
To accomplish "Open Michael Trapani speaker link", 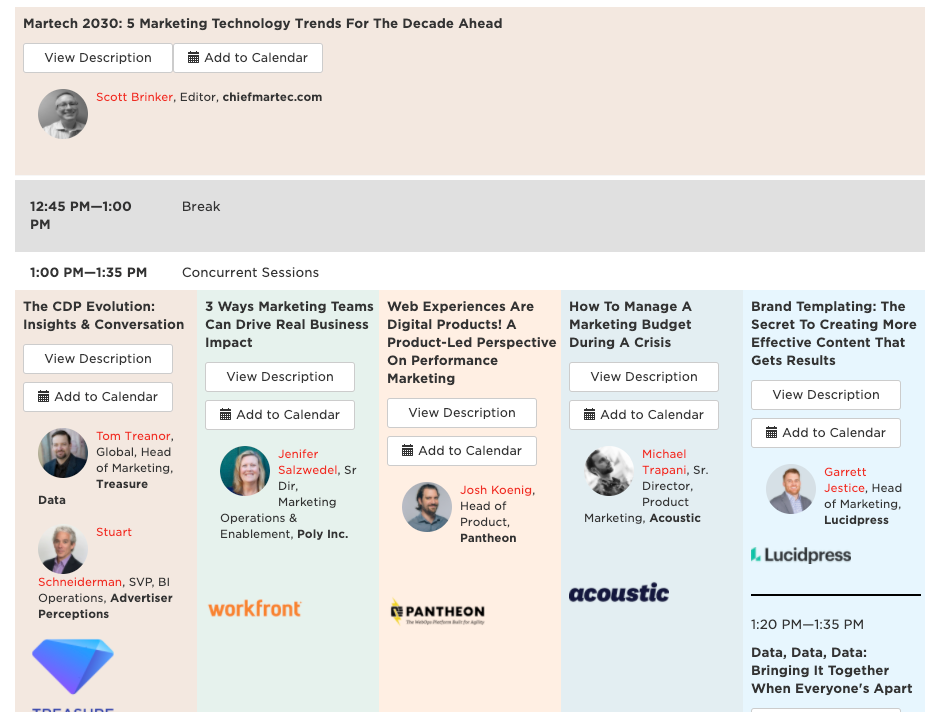I will tap(665, 462).
